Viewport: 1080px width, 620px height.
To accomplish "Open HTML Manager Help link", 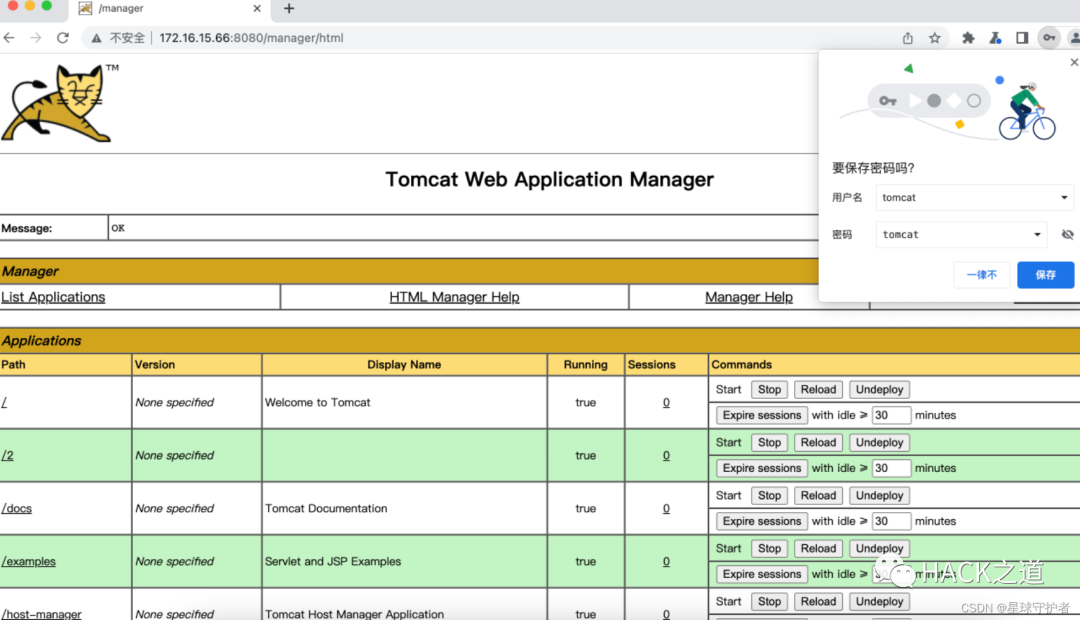I will (454, 297).
